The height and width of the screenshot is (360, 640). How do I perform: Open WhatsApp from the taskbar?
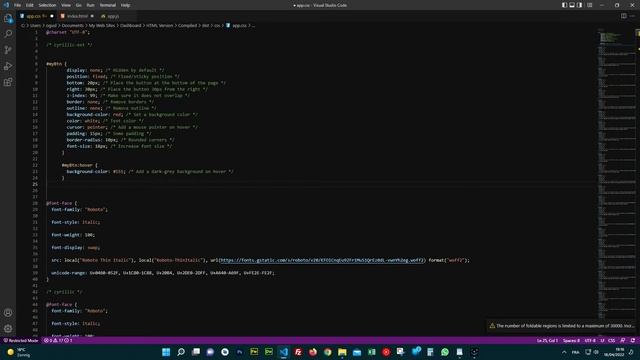pyautogui.click(x=445, y=352)
